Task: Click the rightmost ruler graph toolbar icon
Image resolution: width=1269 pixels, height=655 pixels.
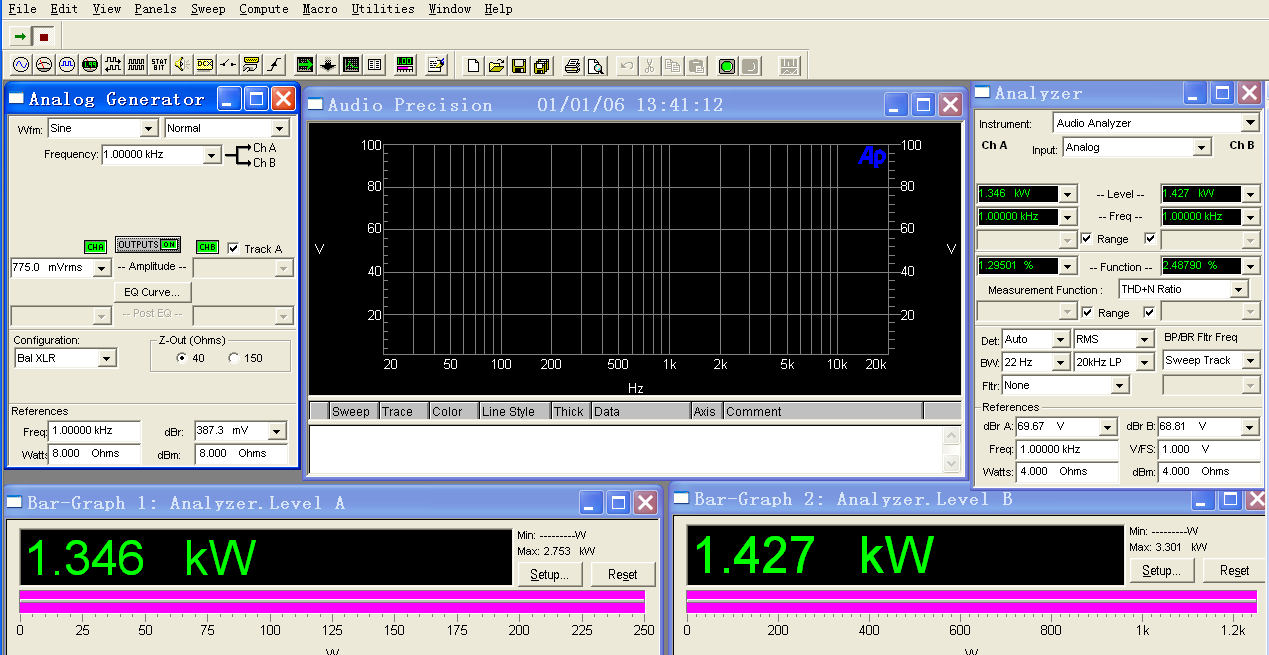Action: tap(790, 66)
